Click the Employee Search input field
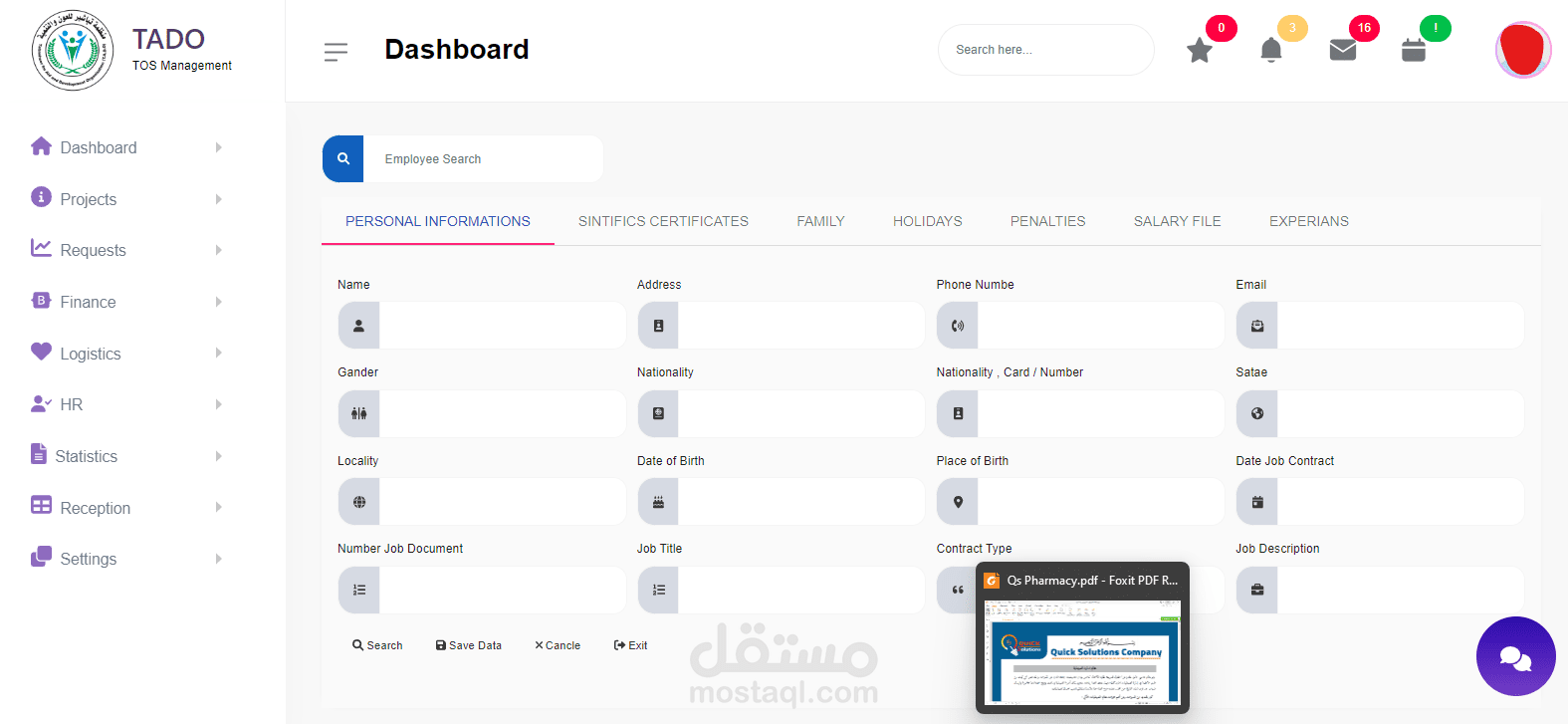Image resolution: width=1568 pixels, height=724 pixels. (x=483, y=158)
